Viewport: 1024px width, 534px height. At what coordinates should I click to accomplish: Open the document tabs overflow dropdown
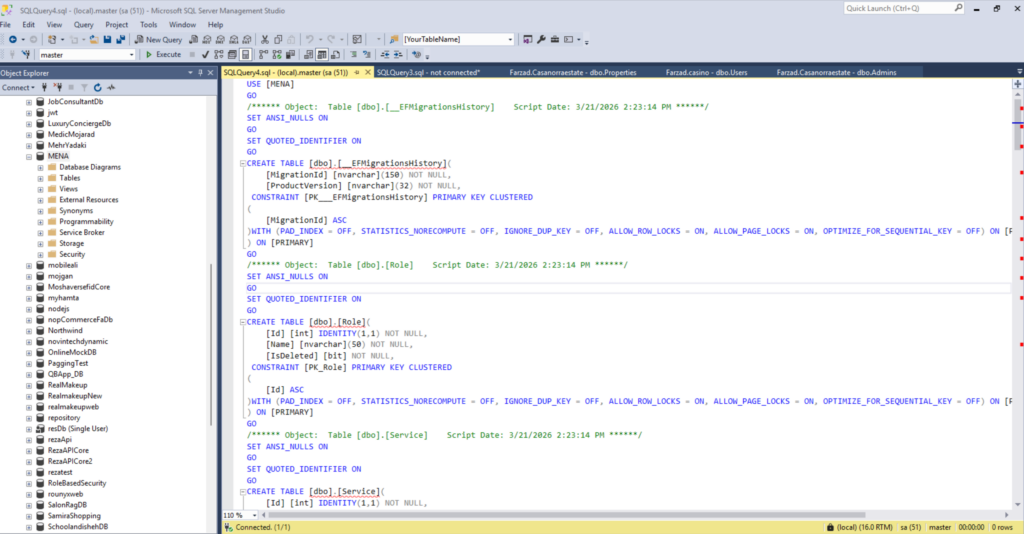[x=1019, y=72]
